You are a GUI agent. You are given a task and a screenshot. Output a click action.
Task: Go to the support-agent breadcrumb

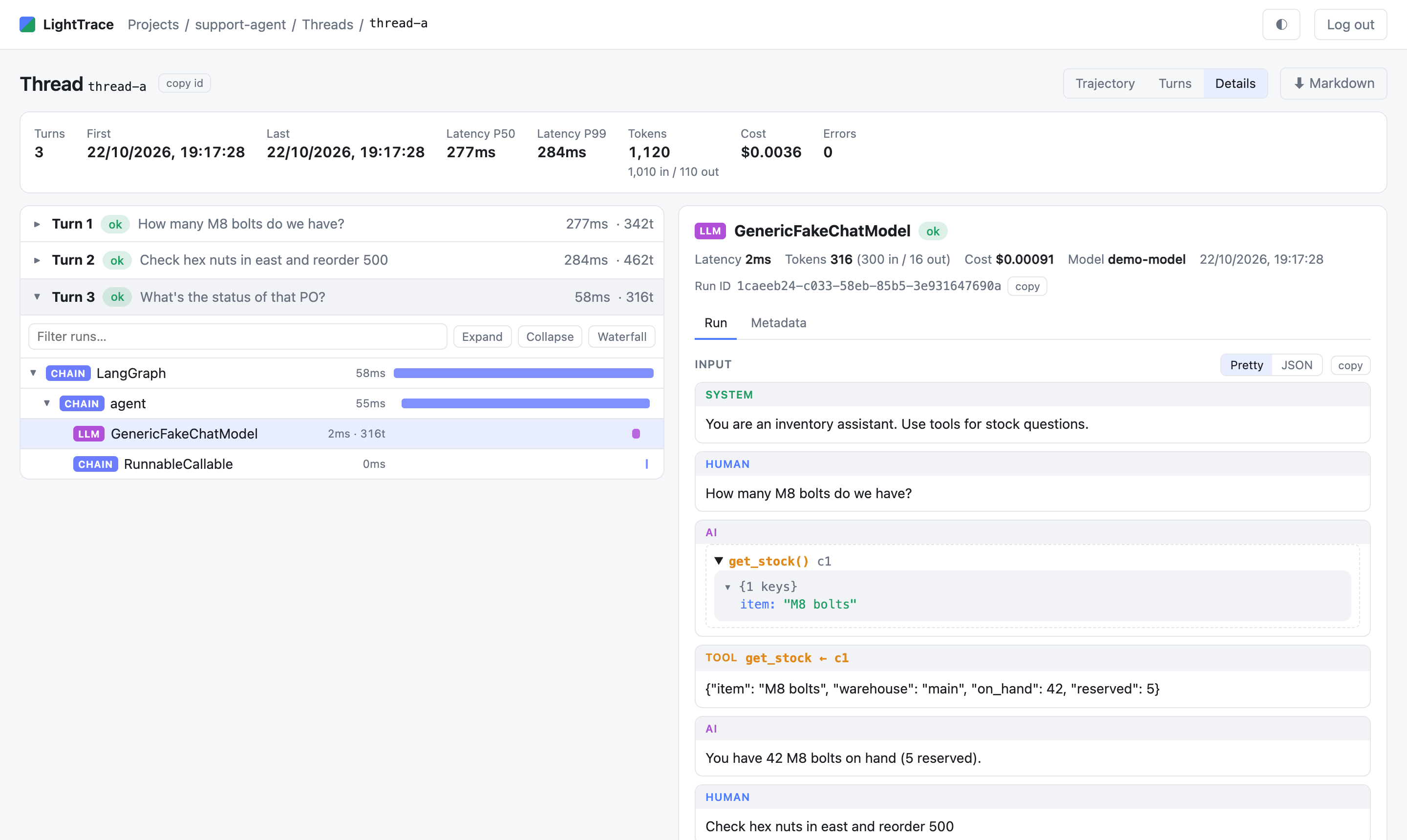[240, 24]
